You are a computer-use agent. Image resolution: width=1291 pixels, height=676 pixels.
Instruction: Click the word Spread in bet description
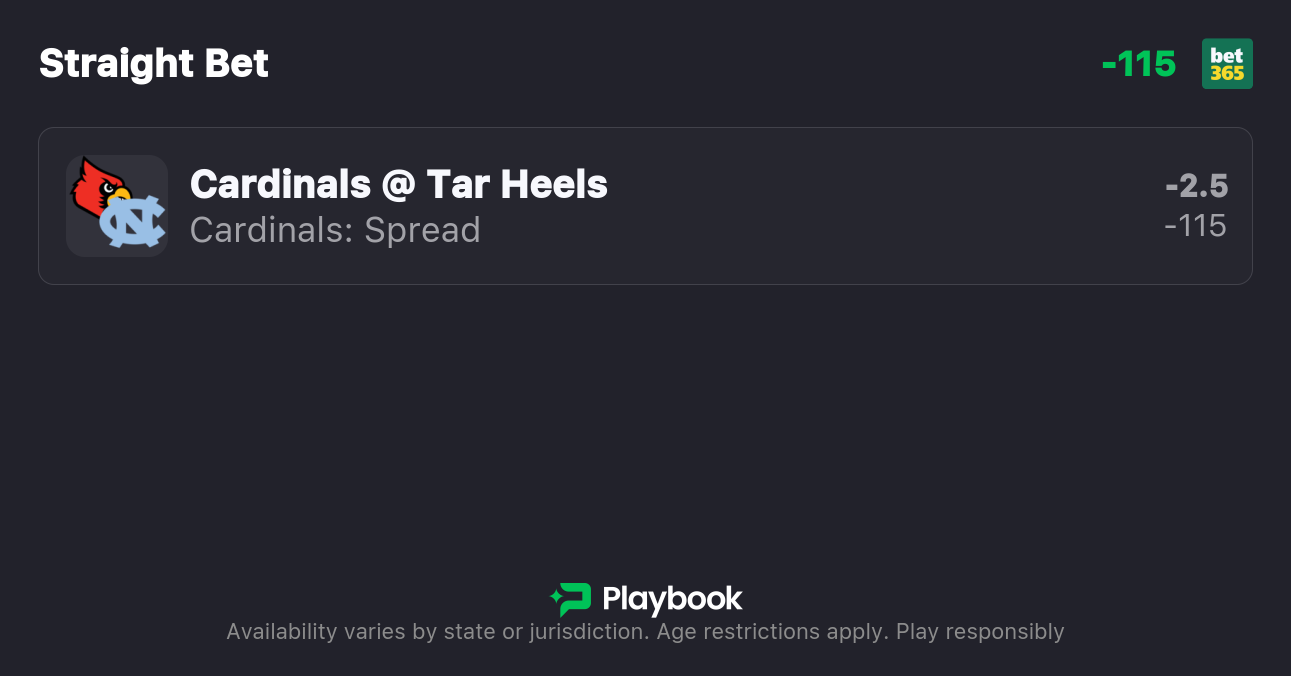click(422, 230)
